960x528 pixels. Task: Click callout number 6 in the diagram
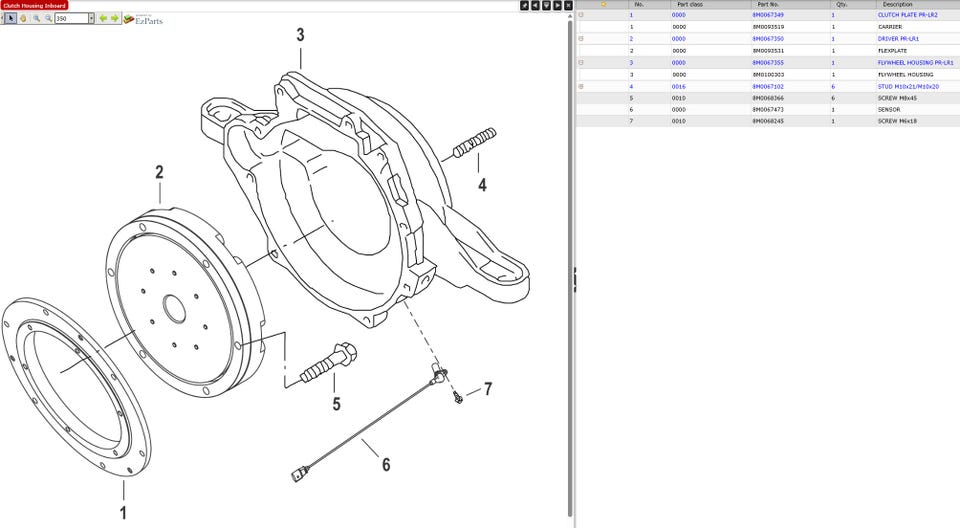(x=386, y=465)
